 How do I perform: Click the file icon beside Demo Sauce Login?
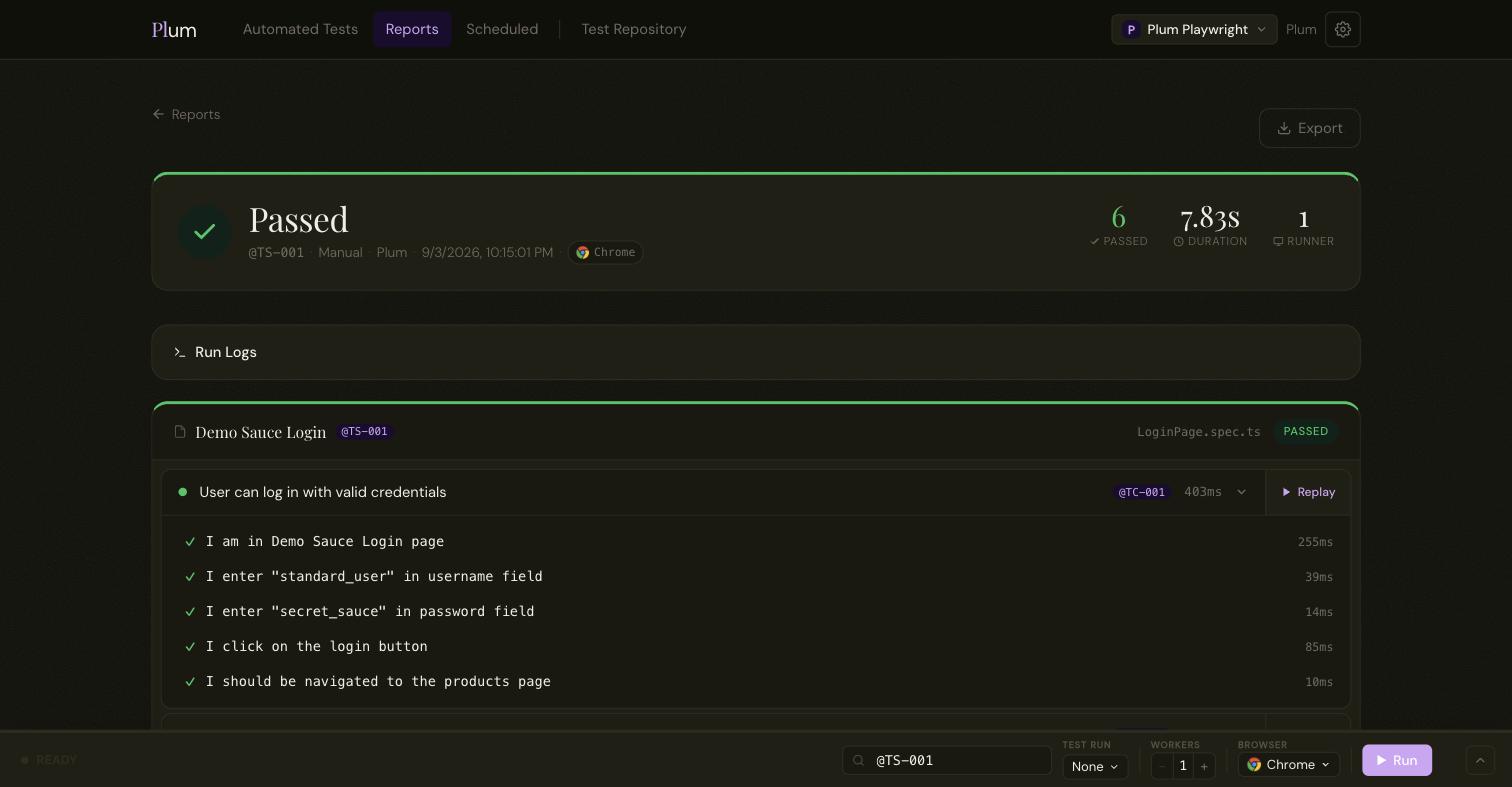pos(180,432)
